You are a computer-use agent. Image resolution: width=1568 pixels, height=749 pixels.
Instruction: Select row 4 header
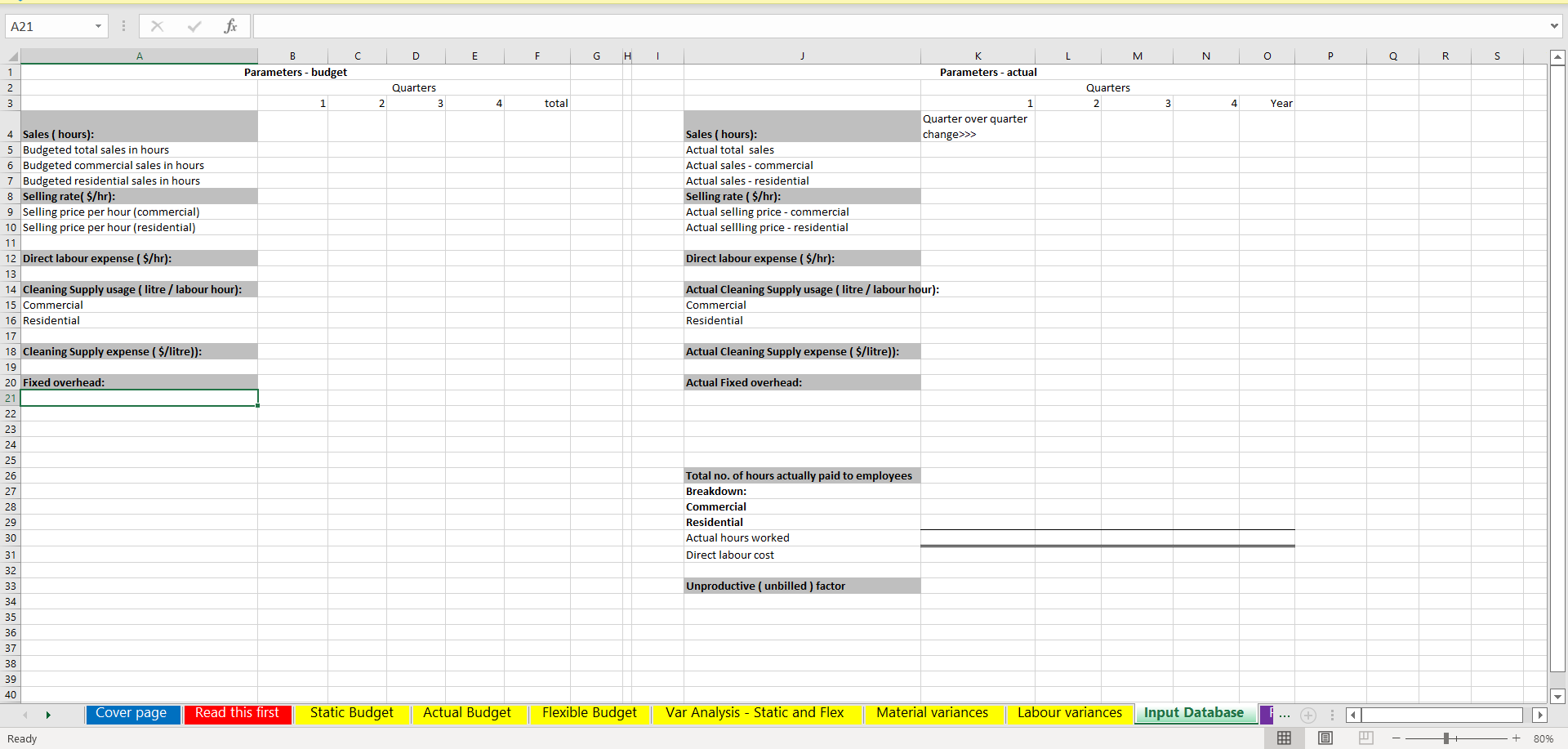(11, 127)
